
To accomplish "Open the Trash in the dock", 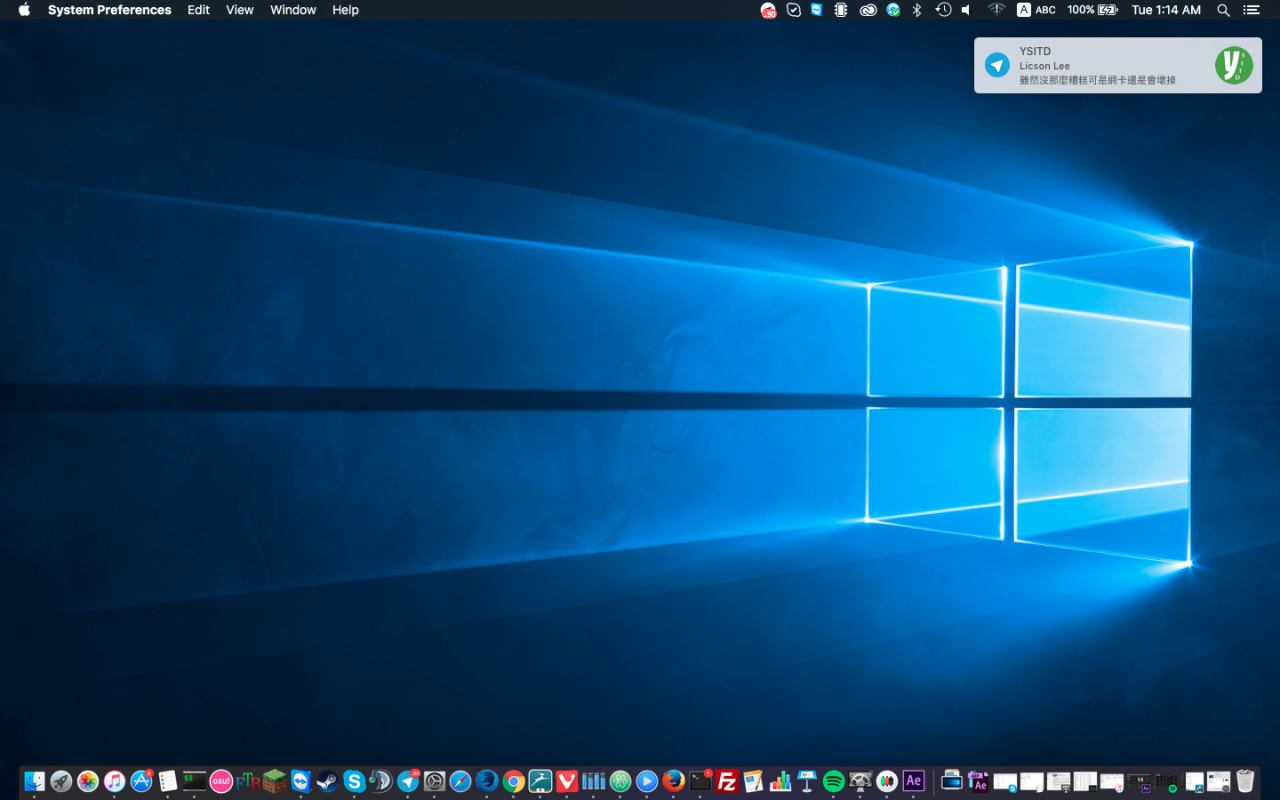I will (x=1245, y=781).
